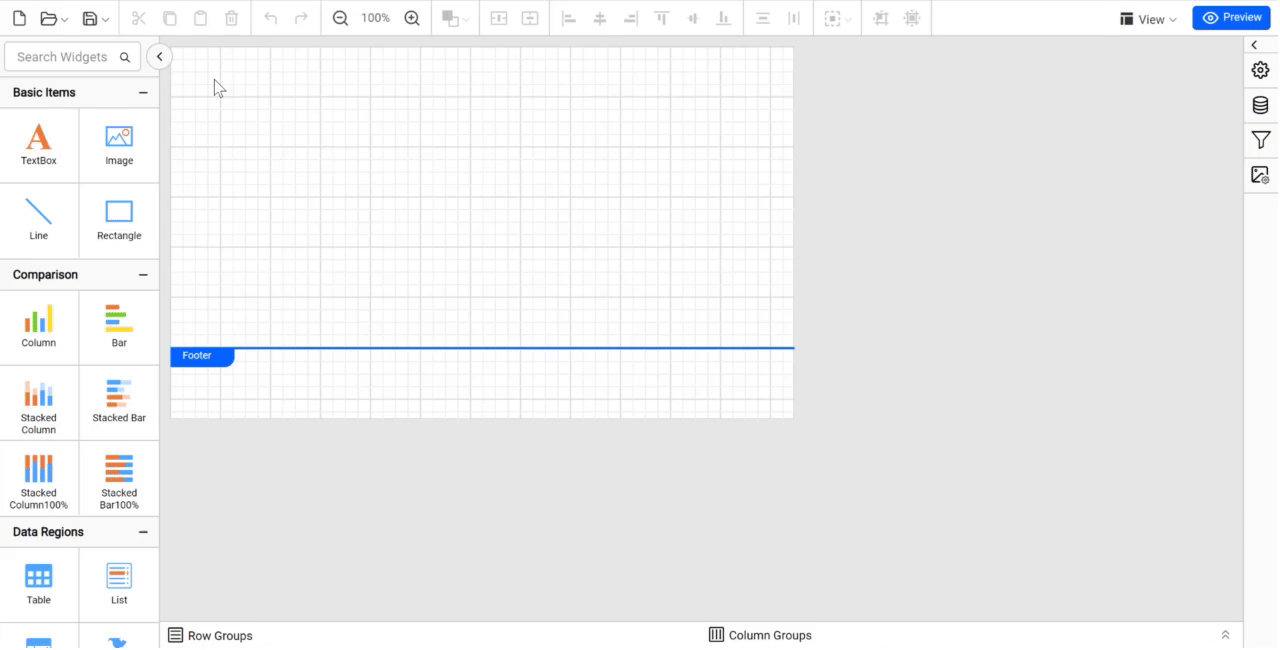Align selected items to vertical middle
The image size is (1280, 650).
[692, 18]
